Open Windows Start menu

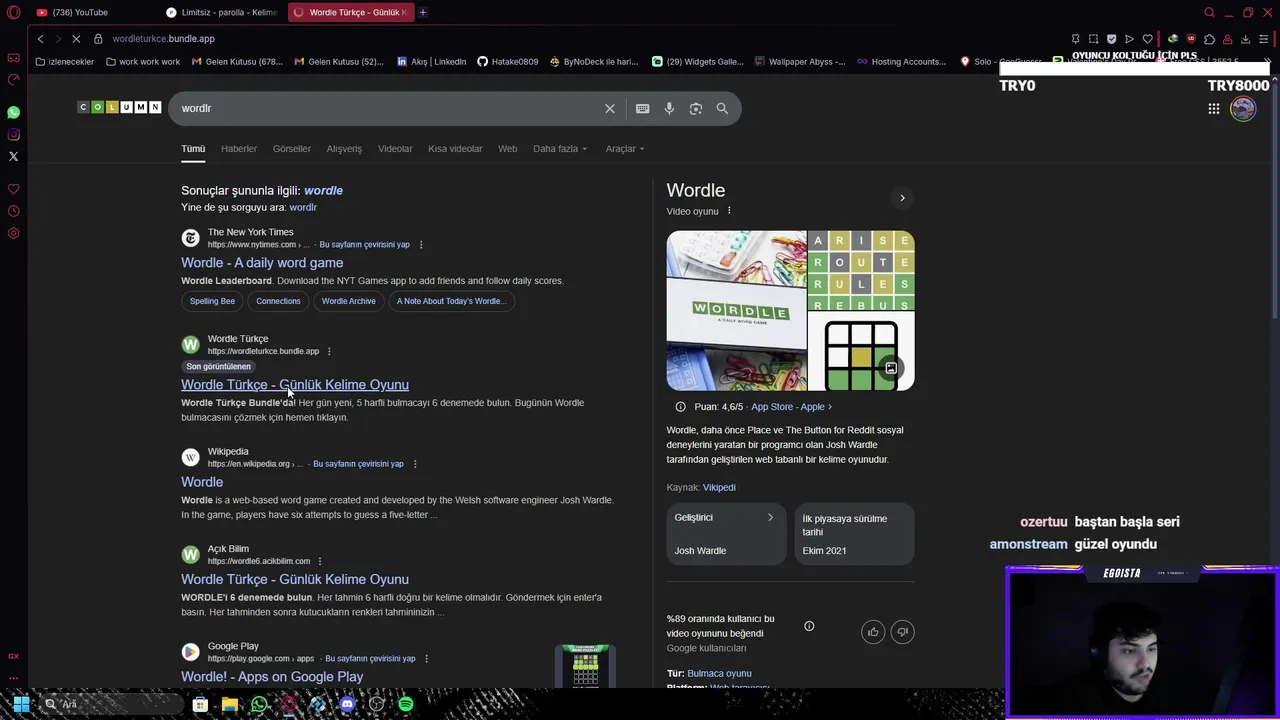(x=20, y=704)
